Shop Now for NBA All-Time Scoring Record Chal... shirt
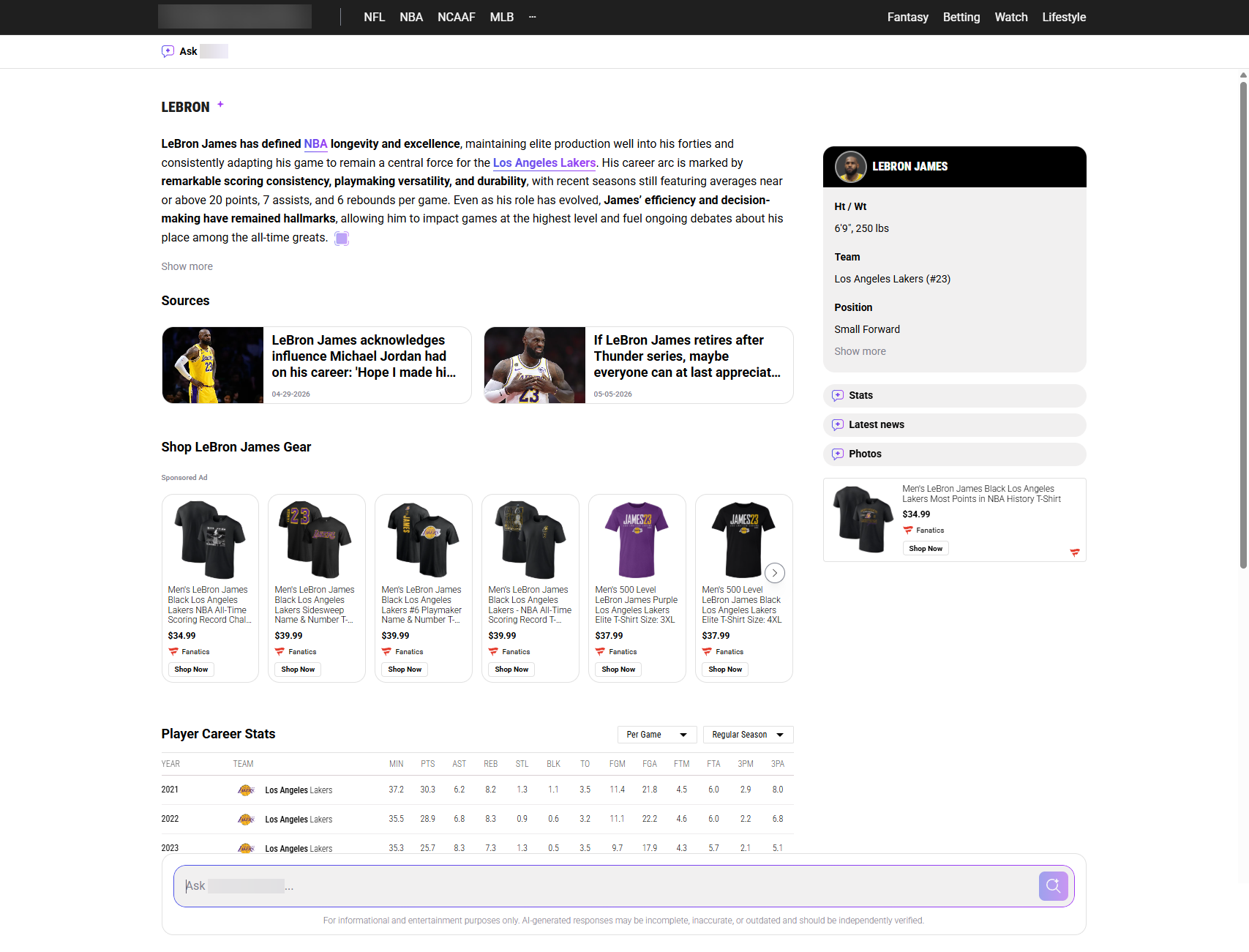This screenshot has height=952, width=1249. [191, 670]
